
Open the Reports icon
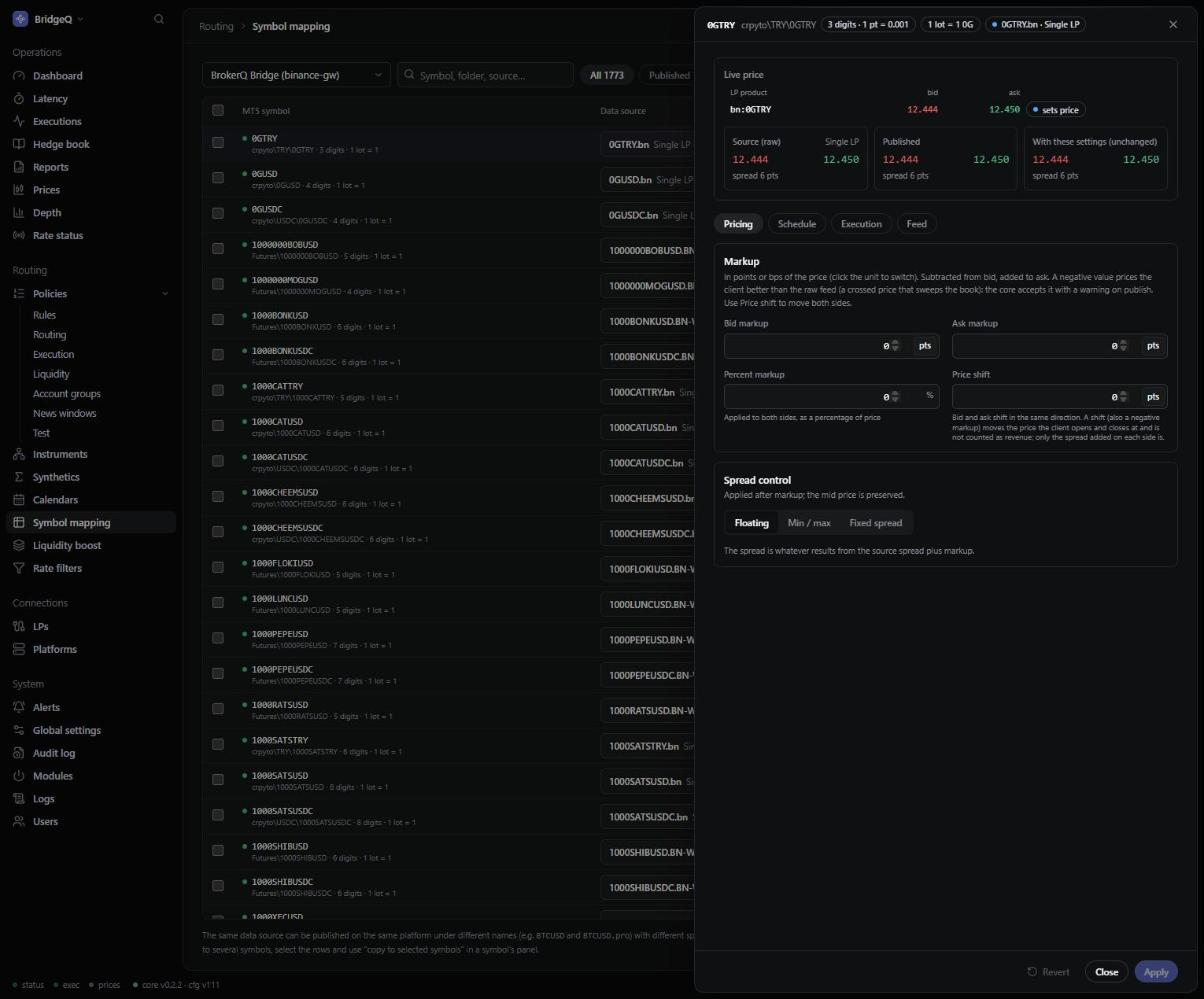[19, 167]
